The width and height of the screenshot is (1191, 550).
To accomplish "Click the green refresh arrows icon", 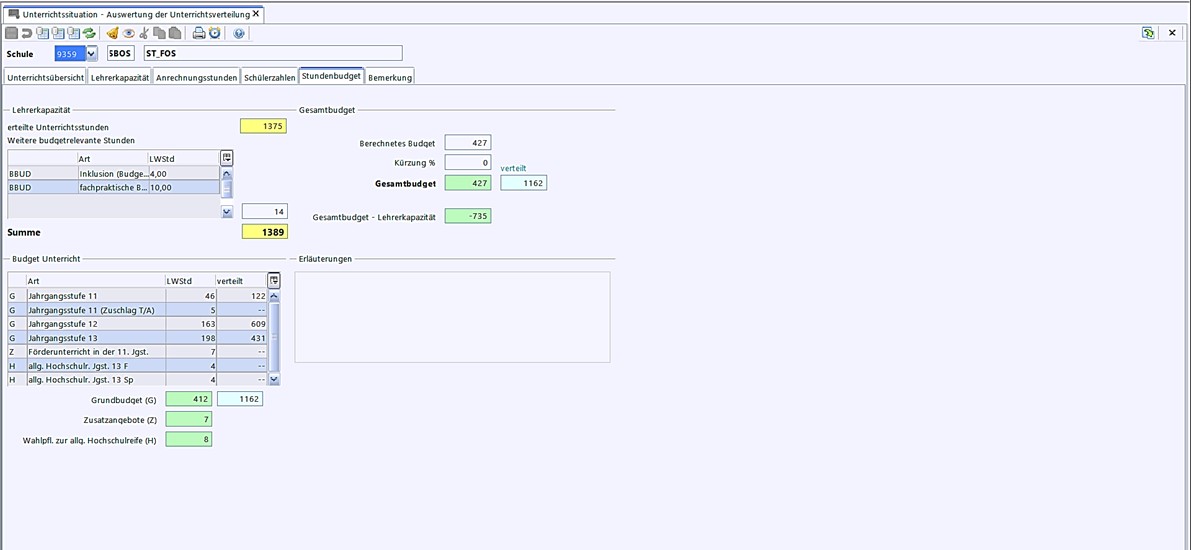I will click(x=89, y=33).
